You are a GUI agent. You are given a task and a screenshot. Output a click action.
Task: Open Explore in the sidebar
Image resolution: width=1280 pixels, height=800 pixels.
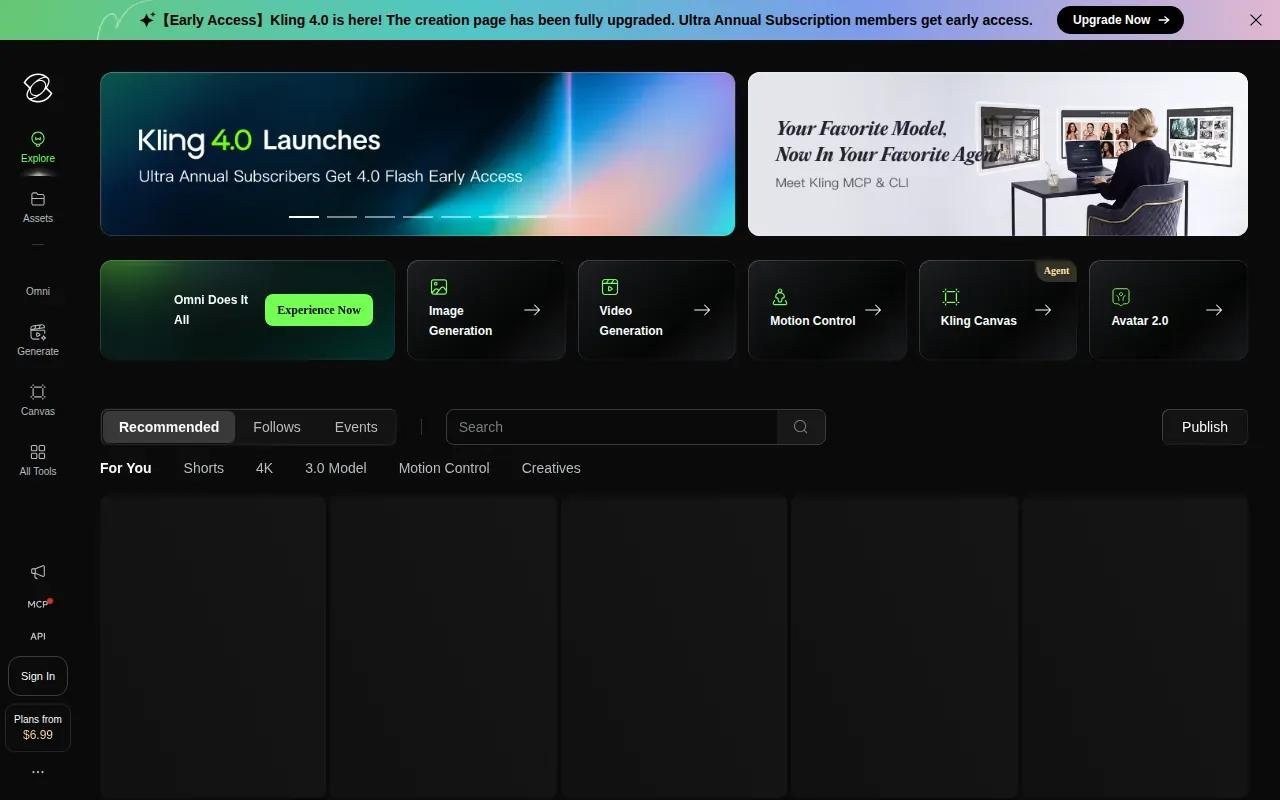[38, 147]
